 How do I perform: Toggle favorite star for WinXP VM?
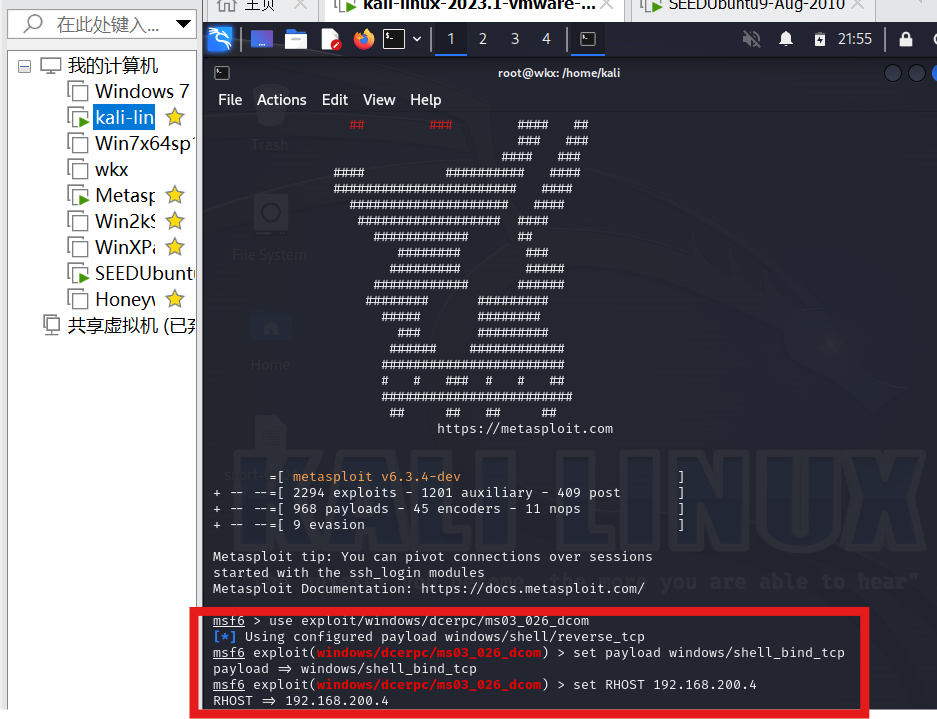coord(175,247)
